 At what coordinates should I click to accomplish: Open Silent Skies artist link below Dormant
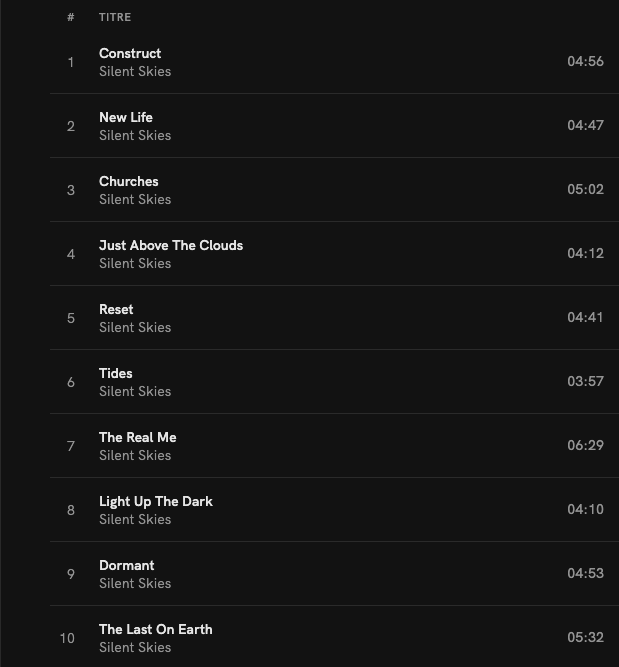click(135, 584)
